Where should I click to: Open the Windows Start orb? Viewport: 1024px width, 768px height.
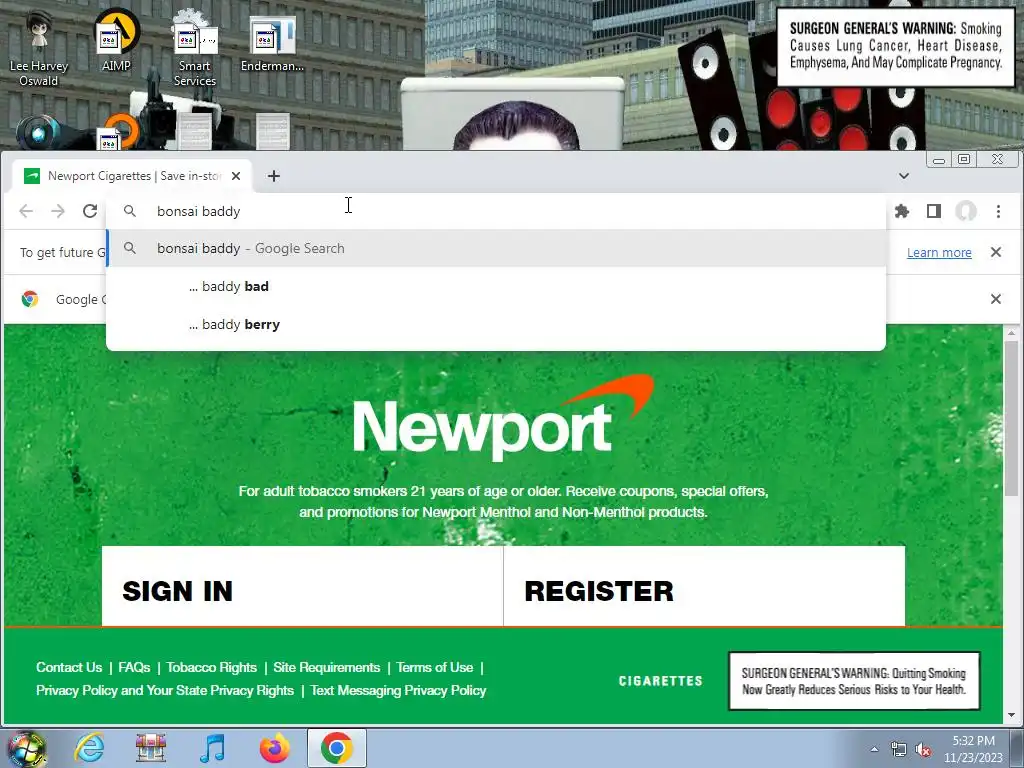coord(27,748)
